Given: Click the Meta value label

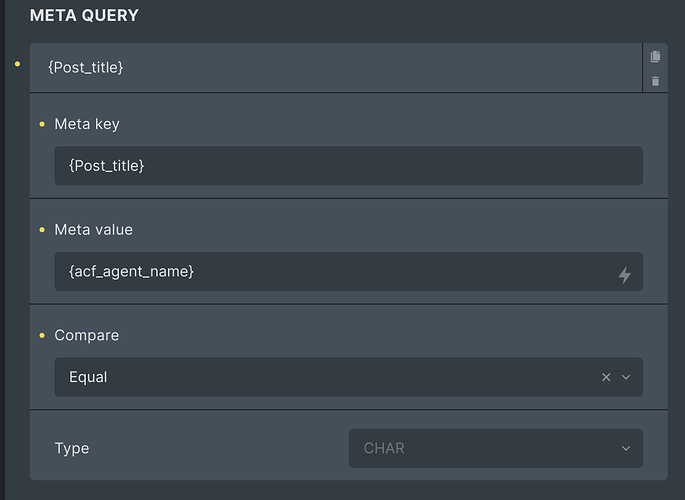Looking at the screenshot, I should click(93, 230).
